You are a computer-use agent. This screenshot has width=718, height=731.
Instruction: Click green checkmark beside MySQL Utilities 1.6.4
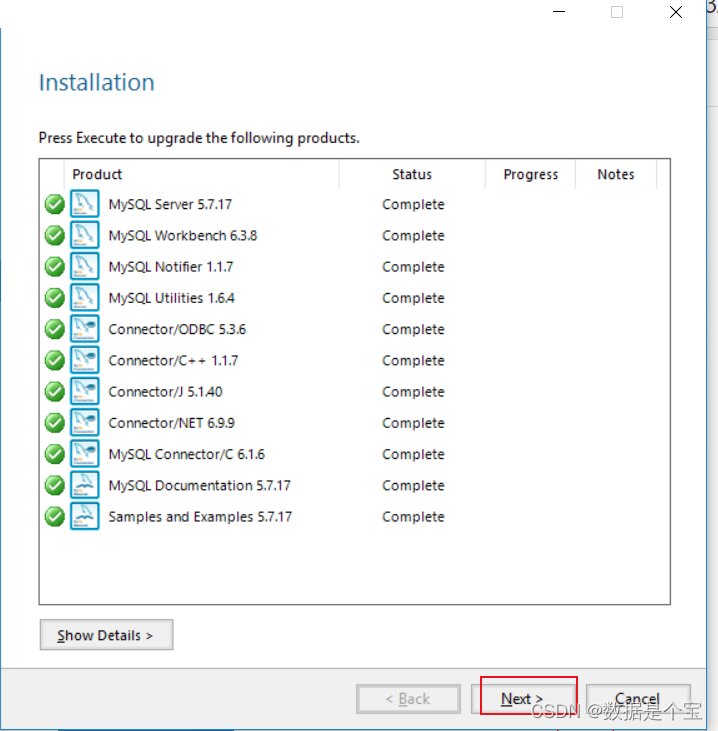point(55,298)
